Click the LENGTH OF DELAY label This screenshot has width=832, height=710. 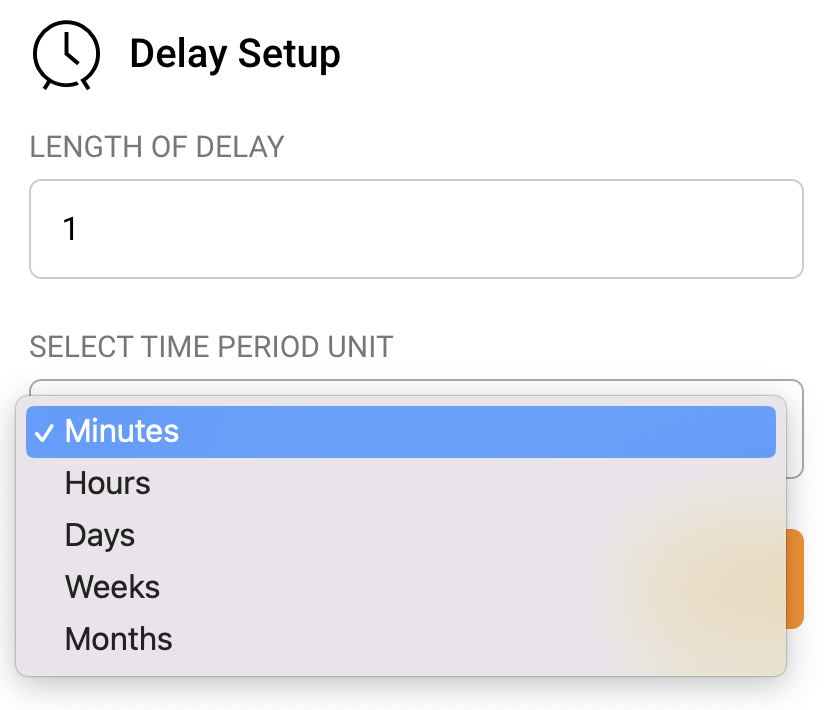[157, 147]
